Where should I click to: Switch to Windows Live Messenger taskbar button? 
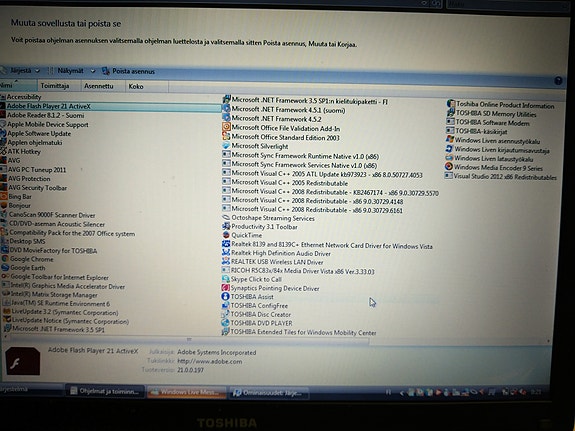coord(187,392)
